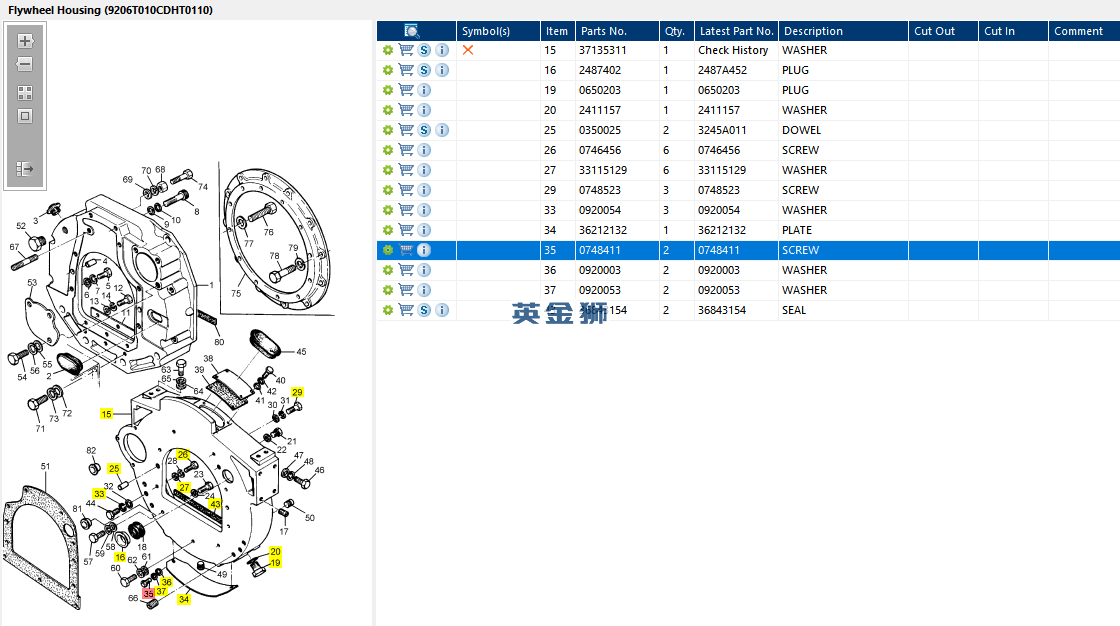This screenshot has width=1120, height=626.
Task: Sort by the Item column header
Action: click(557, 31)
